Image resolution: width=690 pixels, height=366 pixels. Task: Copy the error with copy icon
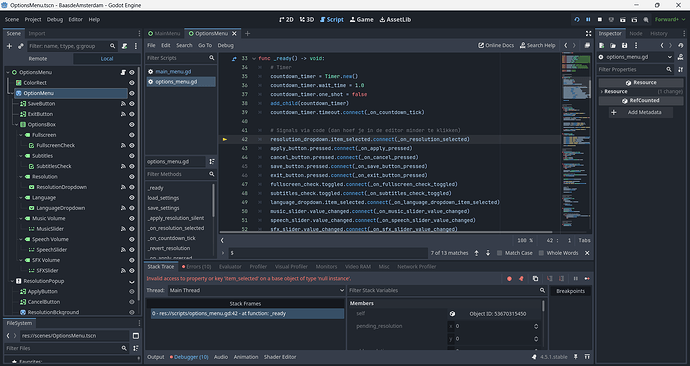point(535,278)
